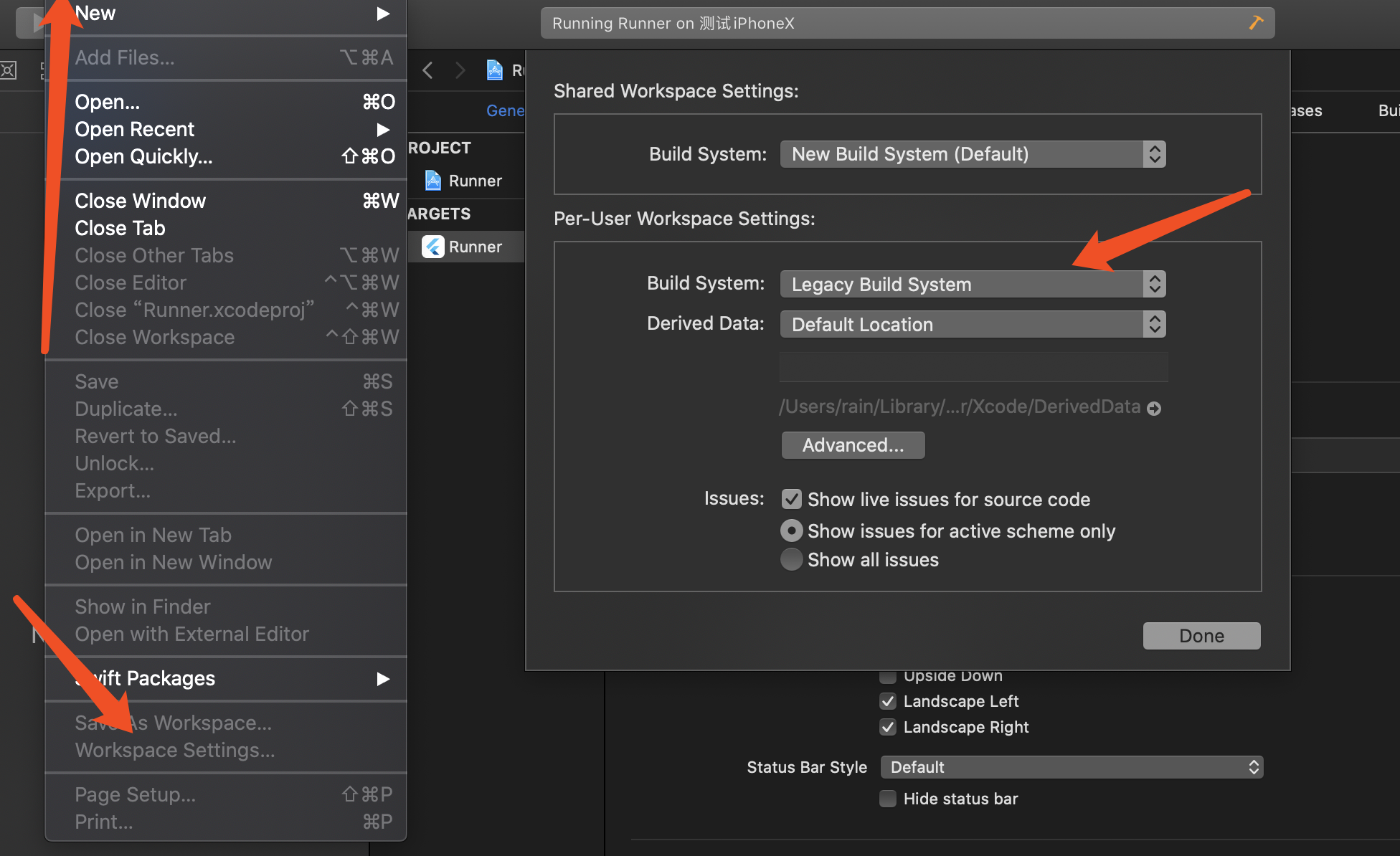The width and height of the screenshot is (1400, 856).
Task: Click the Flutter icon of the Runner target
Action: (x=433, y=247)
